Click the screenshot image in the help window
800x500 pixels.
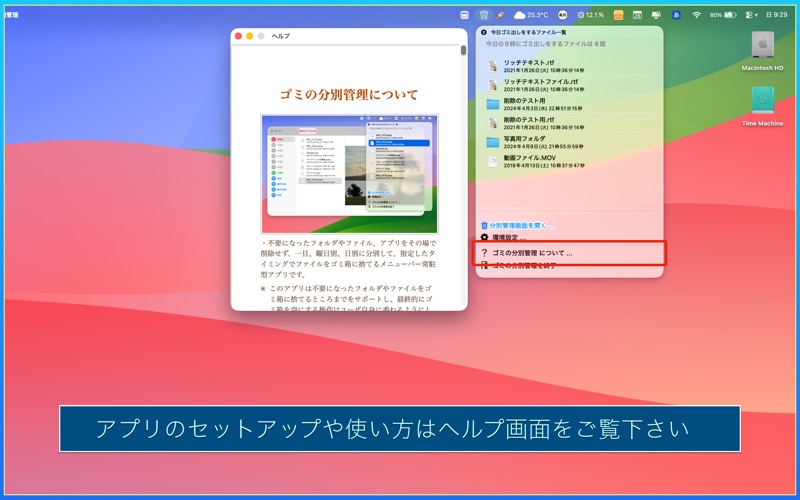tap(349, 174)
